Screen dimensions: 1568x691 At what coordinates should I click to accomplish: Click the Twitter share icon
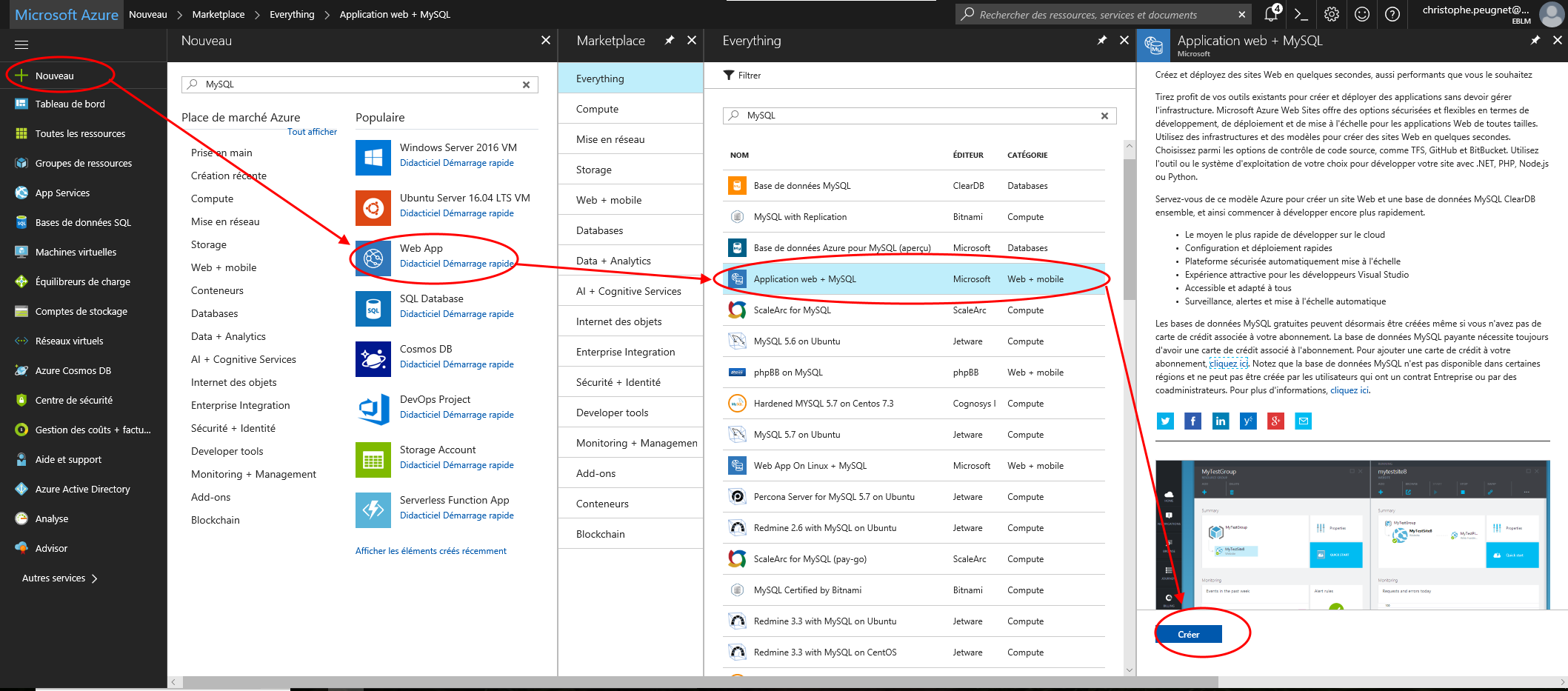pyautogui.click(x=1165, y=421)
